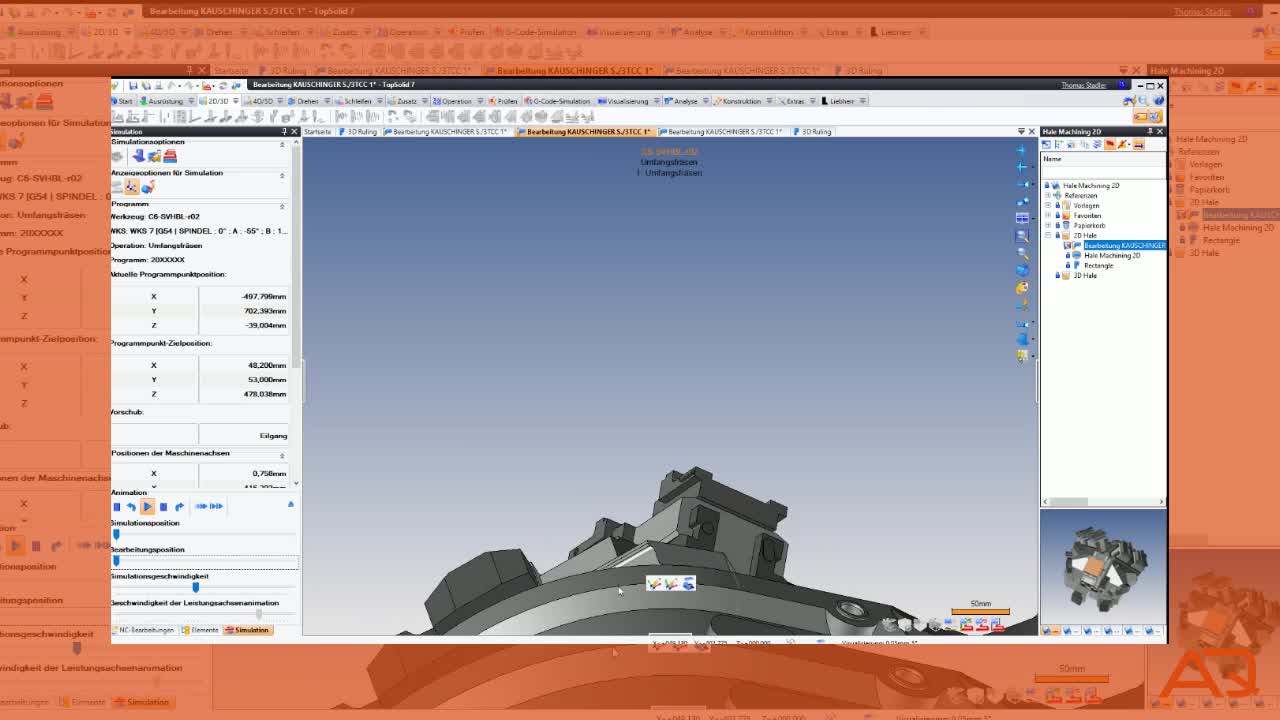Expand the Vorlagen tree node
This screenshot has width=1280, height=720.
coord(1048,205)
